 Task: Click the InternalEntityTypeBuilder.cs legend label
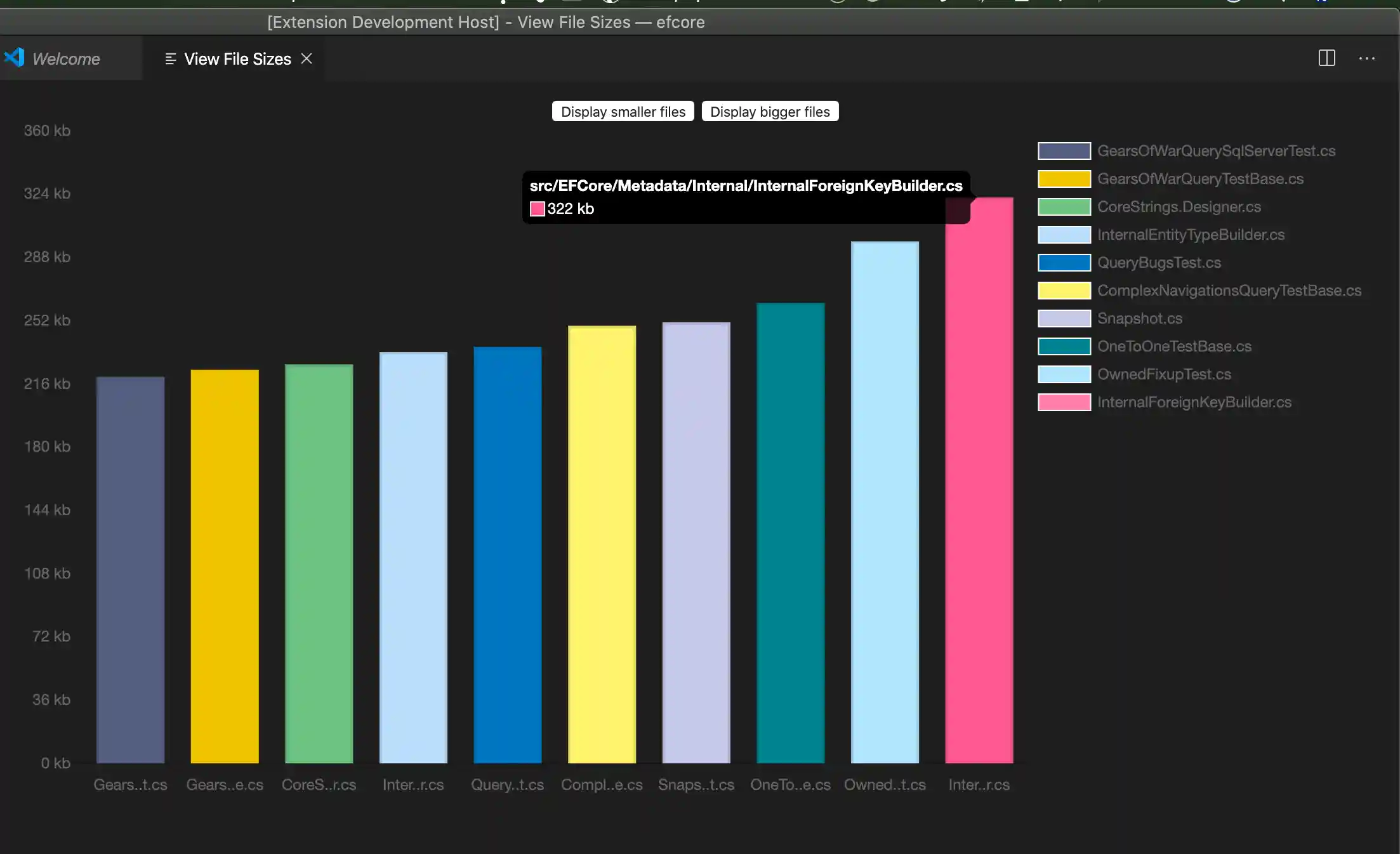[x=1191, y=234]
